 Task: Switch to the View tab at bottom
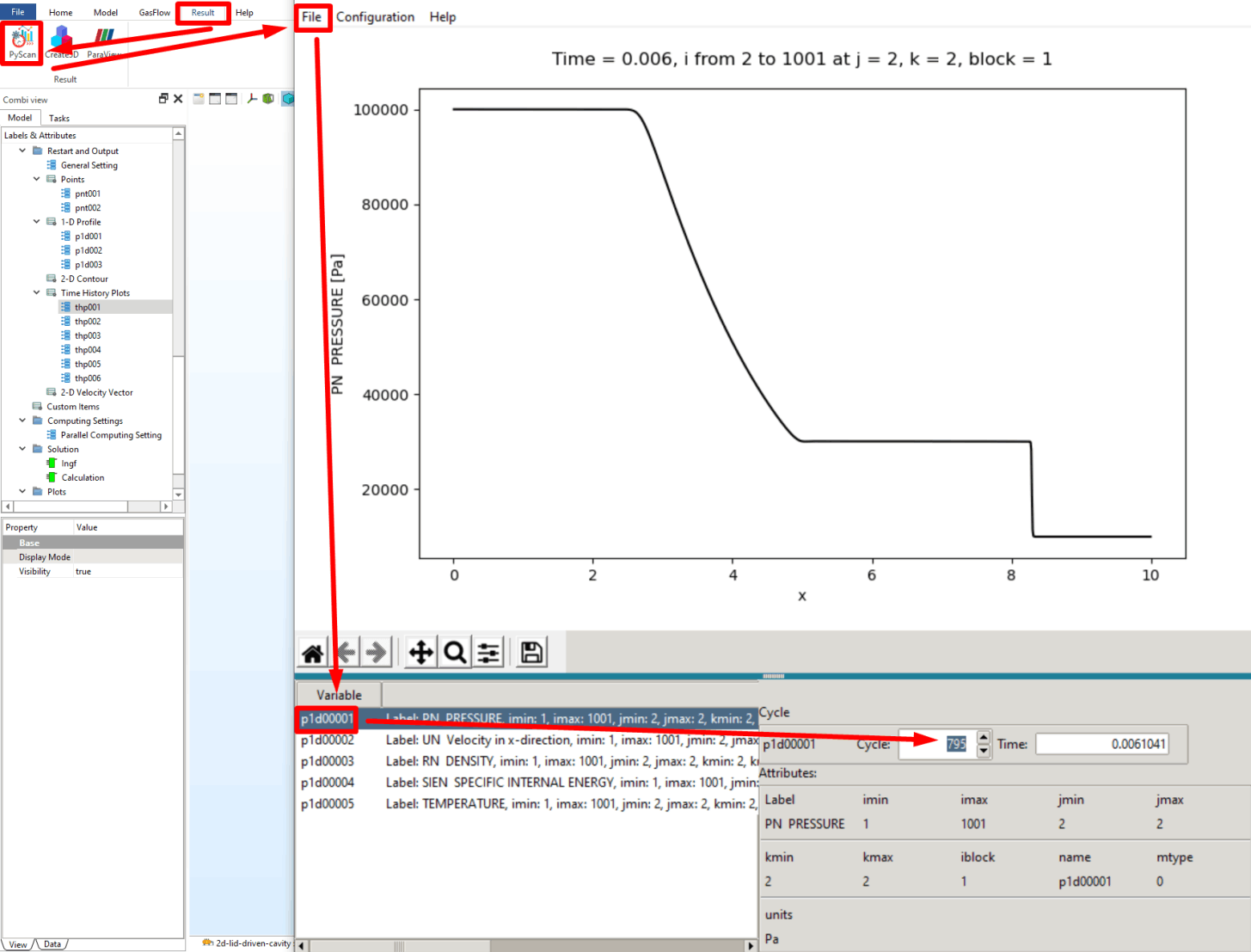pyautogui.click(x=18, y=944)
